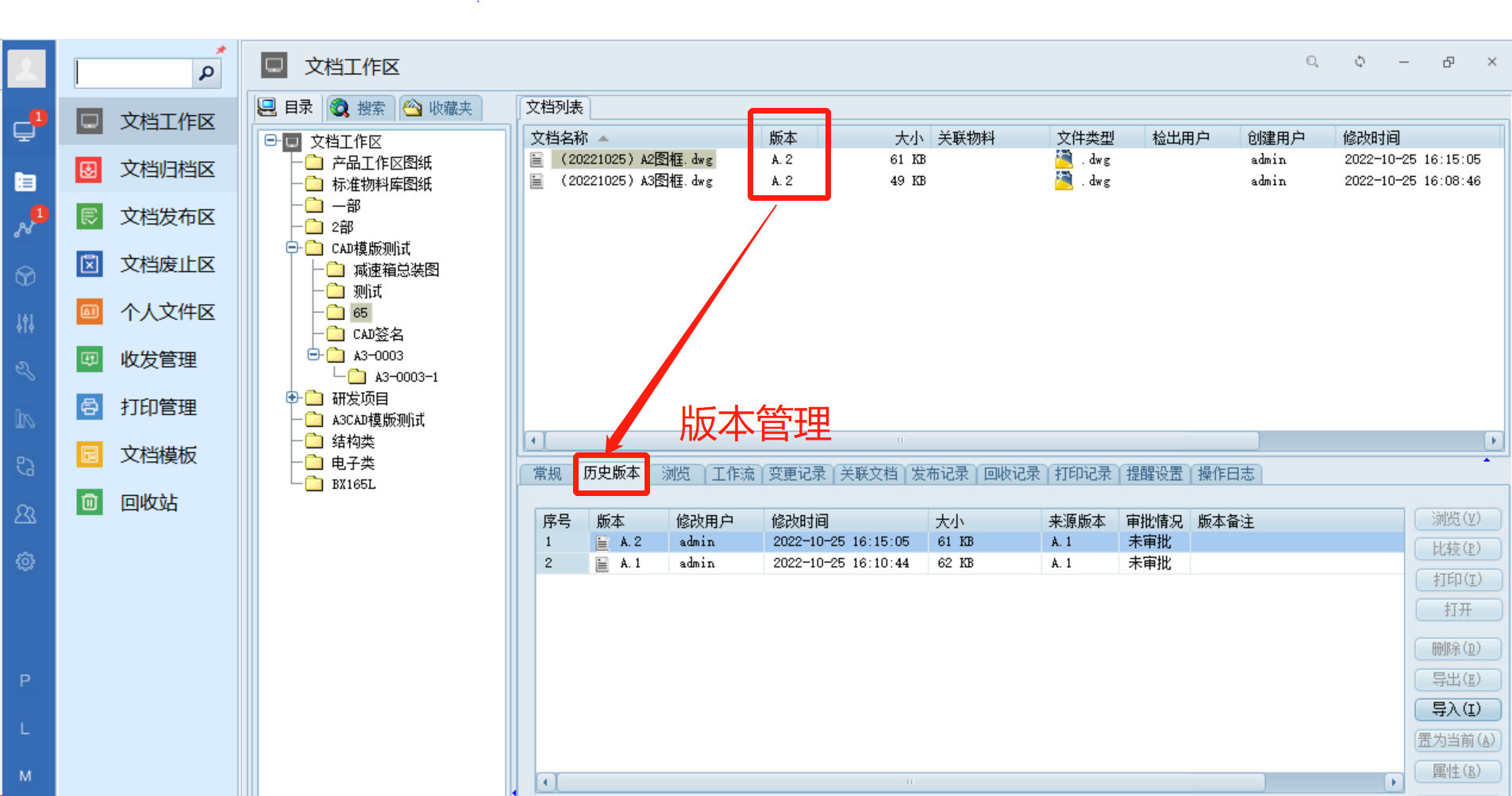Screen dimensions: 1512x796
Task: Click the sidebar search input field
Action: point(133,74)
